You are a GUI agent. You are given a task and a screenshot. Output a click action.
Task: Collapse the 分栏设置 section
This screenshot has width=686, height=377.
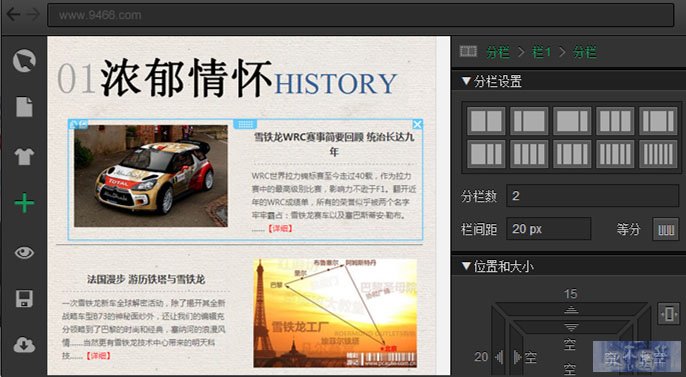466,81
